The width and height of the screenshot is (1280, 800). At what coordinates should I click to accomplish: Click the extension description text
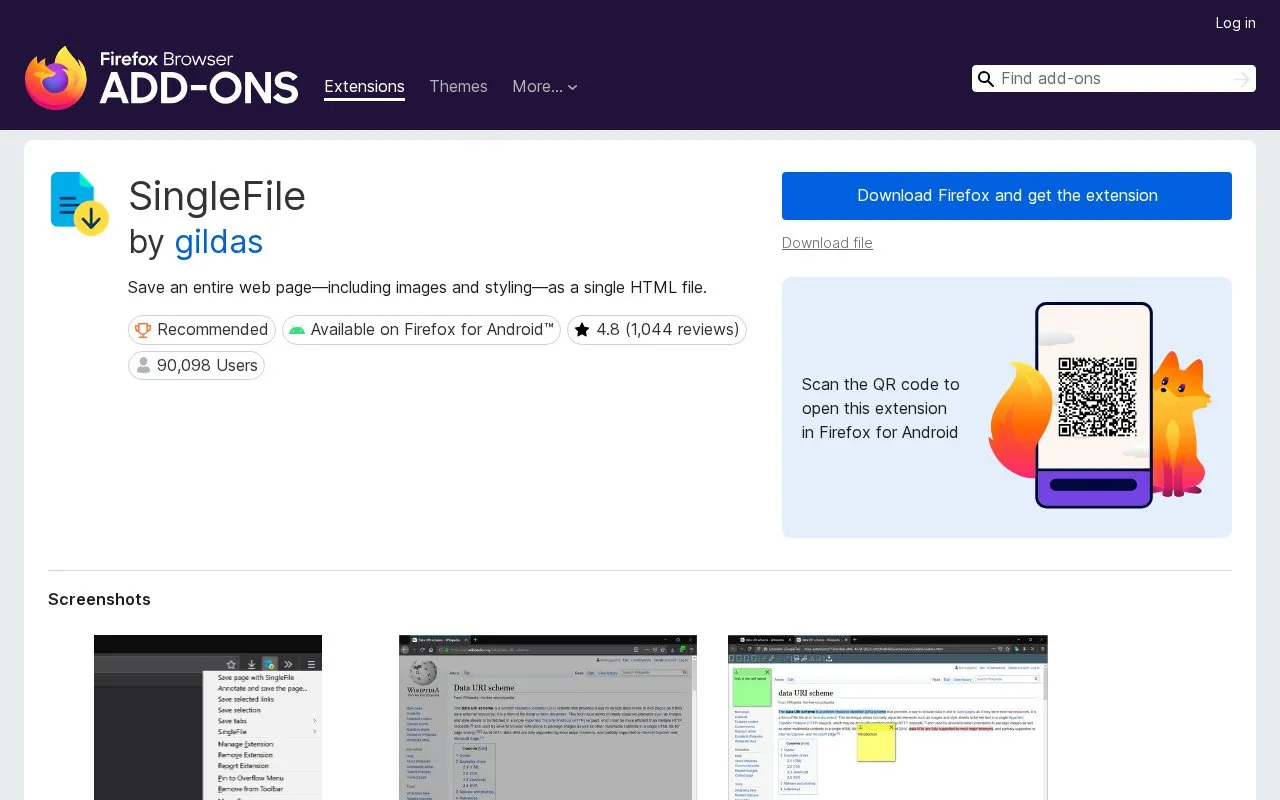click(417, 288)
